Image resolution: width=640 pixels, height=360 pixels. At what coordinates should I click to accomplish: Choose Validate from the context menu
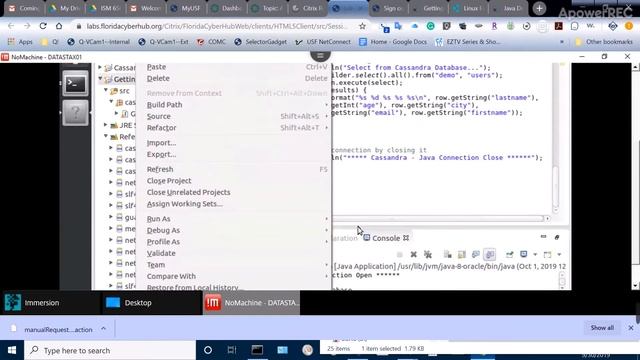click(x=234, y=253)
